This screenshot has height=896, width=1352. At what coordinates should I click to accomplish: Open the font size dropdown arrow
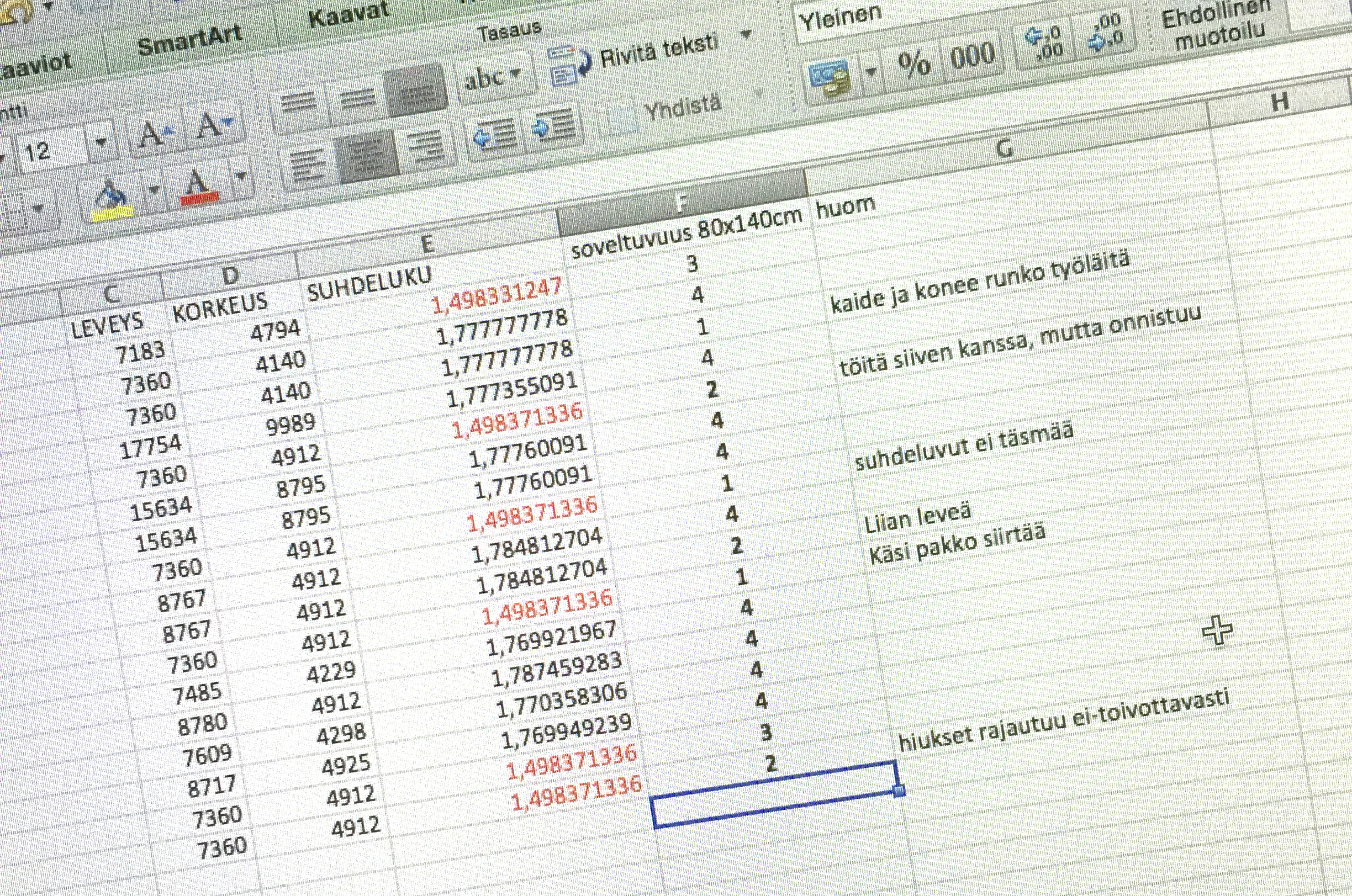[101, 142]
